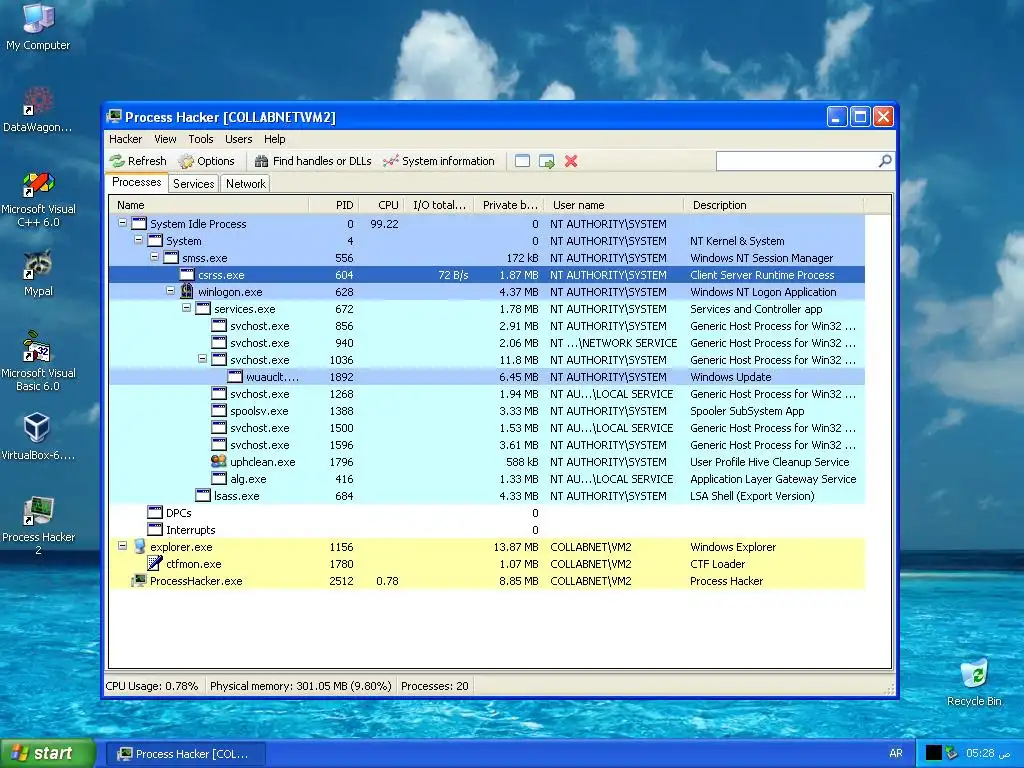
Task: Click the alg.exe process icon
Action: point(219,478)
